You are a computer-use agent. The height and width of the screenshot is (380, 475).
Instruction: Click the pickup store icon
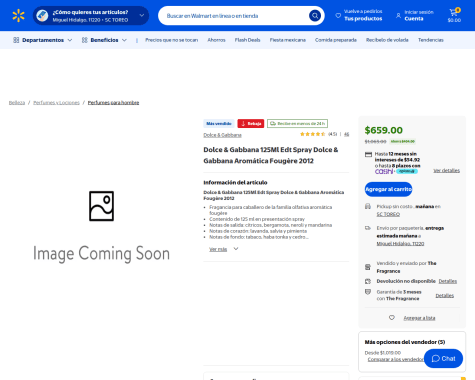[x=368, y=206]
